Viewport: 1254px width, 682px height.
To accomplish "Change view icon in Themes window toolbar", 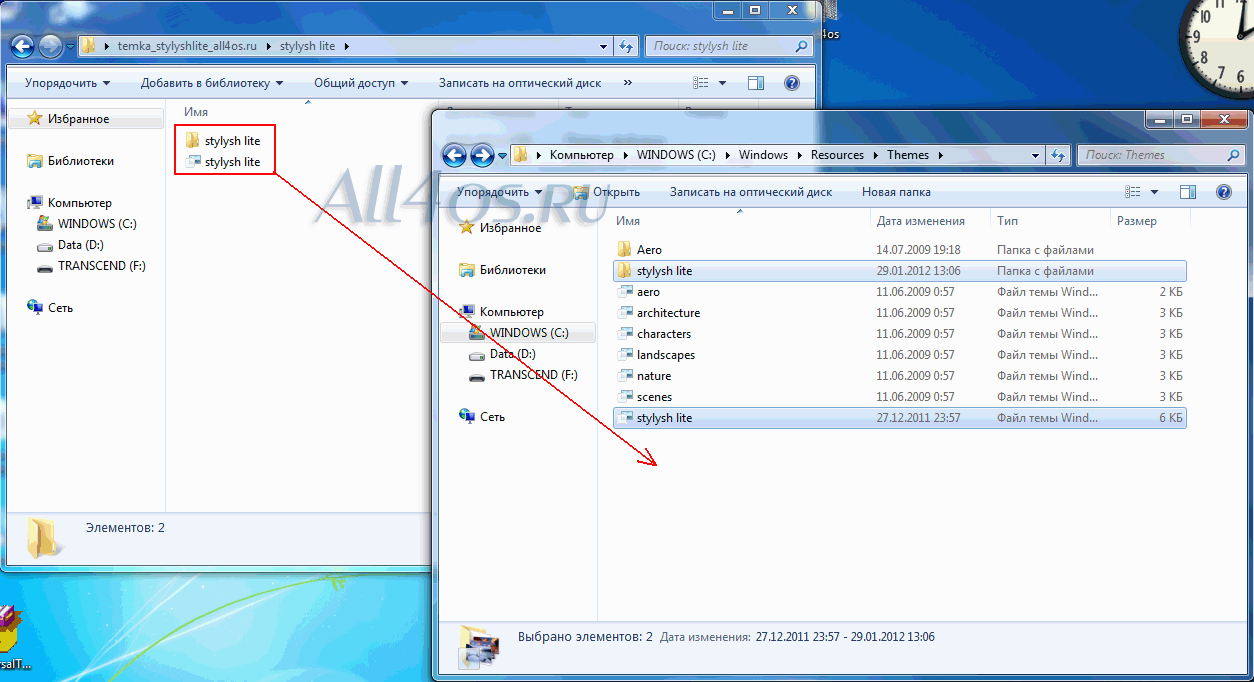I will (1133, 192).
